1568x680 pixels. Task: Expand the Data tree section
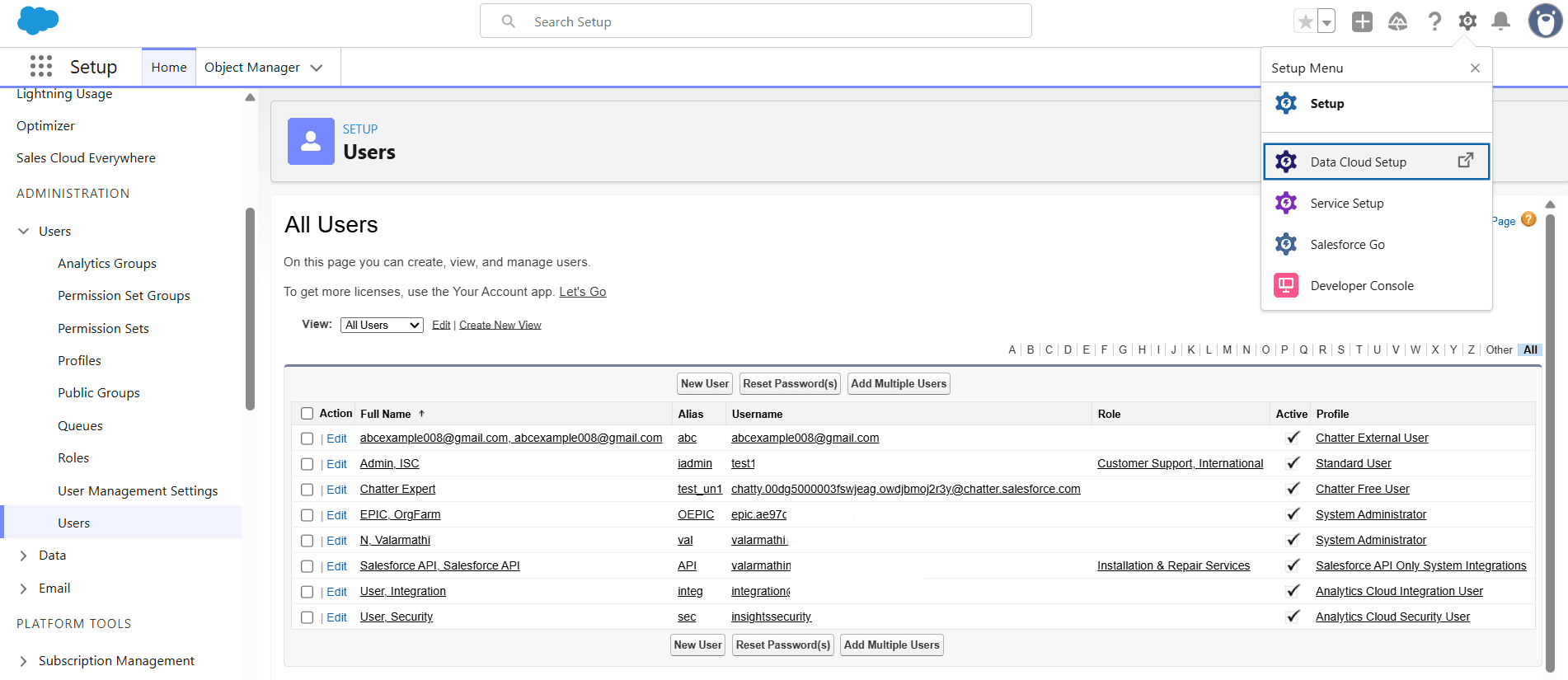[x=24, y=556]
